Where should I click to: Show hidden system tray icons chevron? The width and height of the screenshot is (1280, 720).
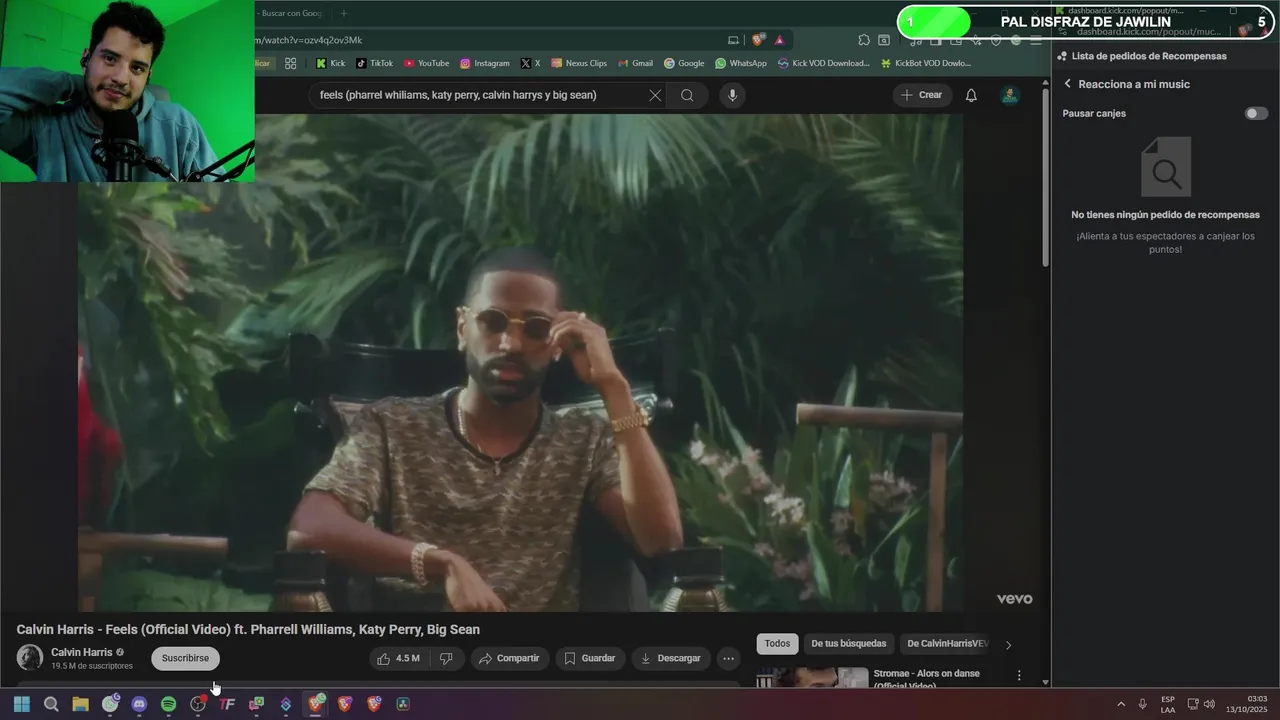coord(1121,704)
